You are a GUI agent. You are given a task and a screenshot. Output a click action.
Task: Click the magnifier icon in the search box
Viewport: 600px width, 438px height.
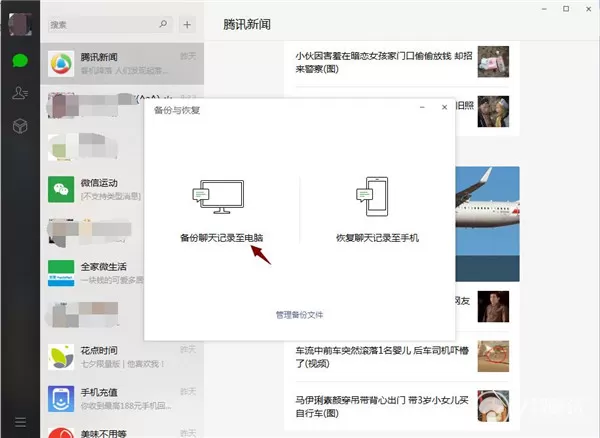pos(163,24)
